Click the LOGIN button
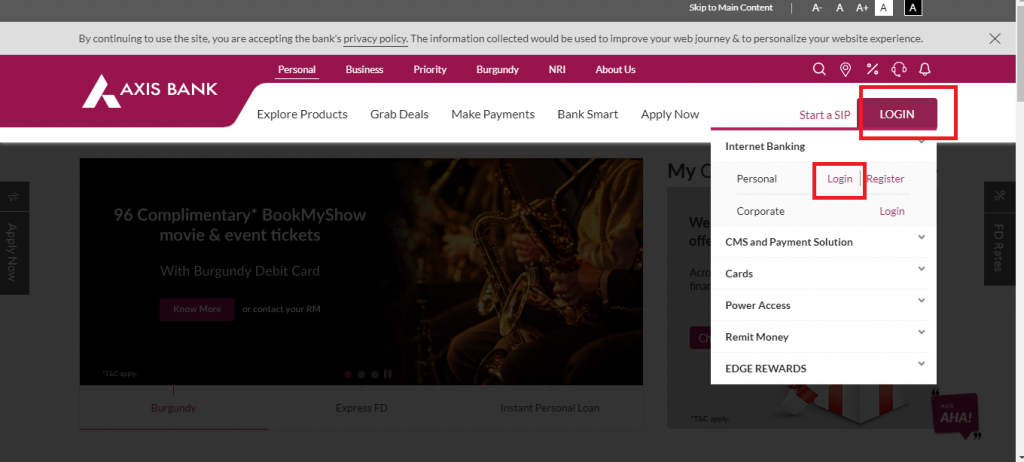The image size is (1024, 462). point(897,114)
